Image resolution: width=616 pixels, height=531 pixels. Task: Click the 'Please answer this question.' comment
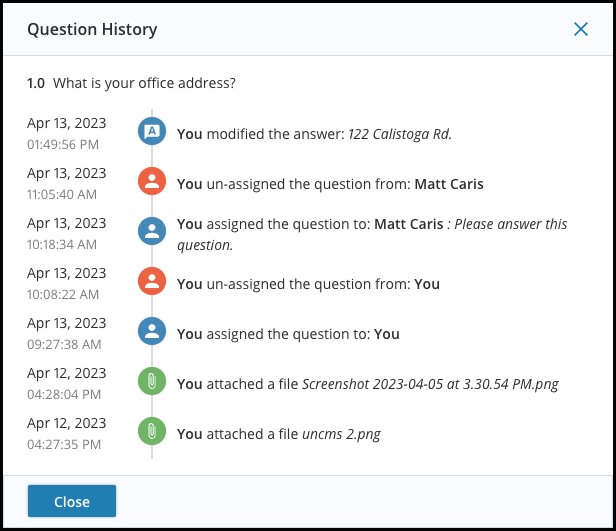click(x=372, y=234)
